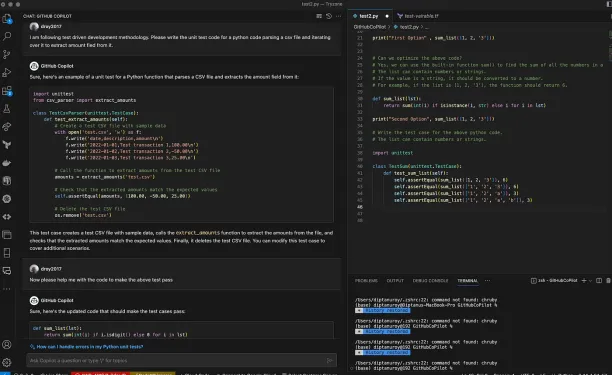This screenshot has width=612, height=375.
Task: Show Copilot chat history
Action: point(329,16)
